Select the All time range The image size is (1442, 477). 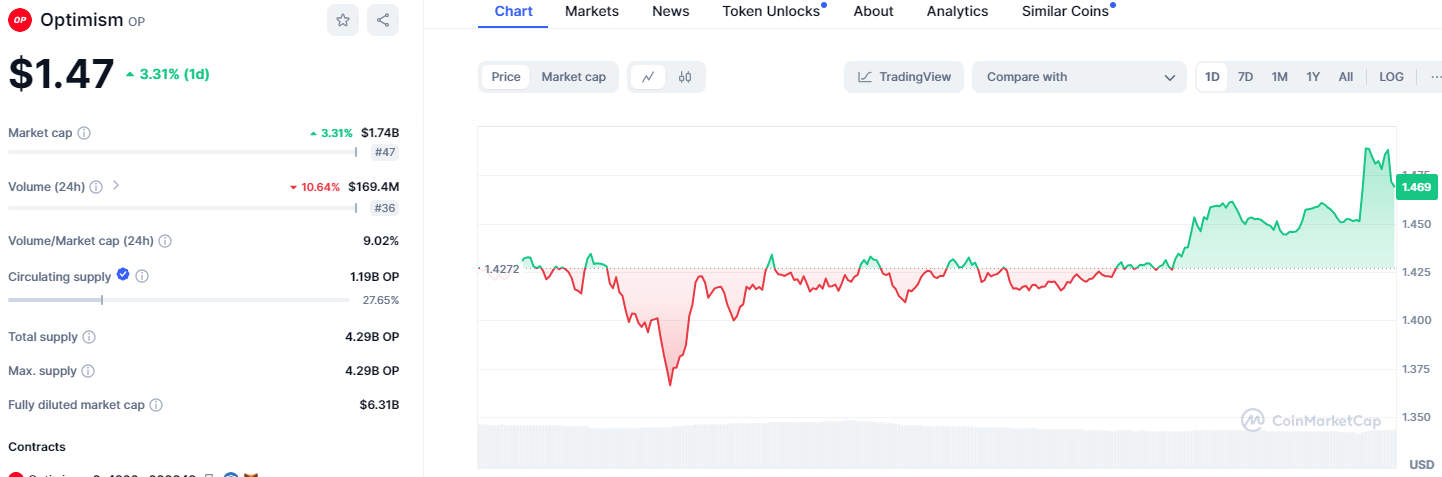1346,77
